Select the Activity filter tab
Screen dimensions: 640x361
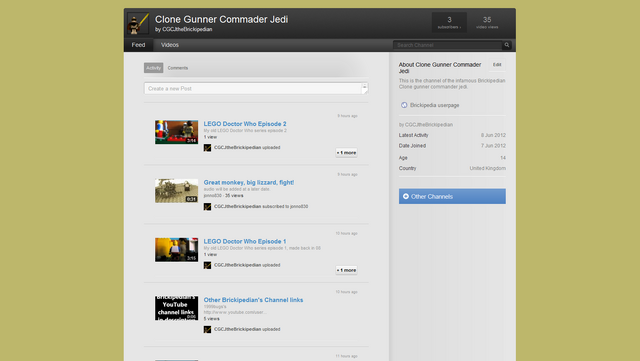point(153,68)
